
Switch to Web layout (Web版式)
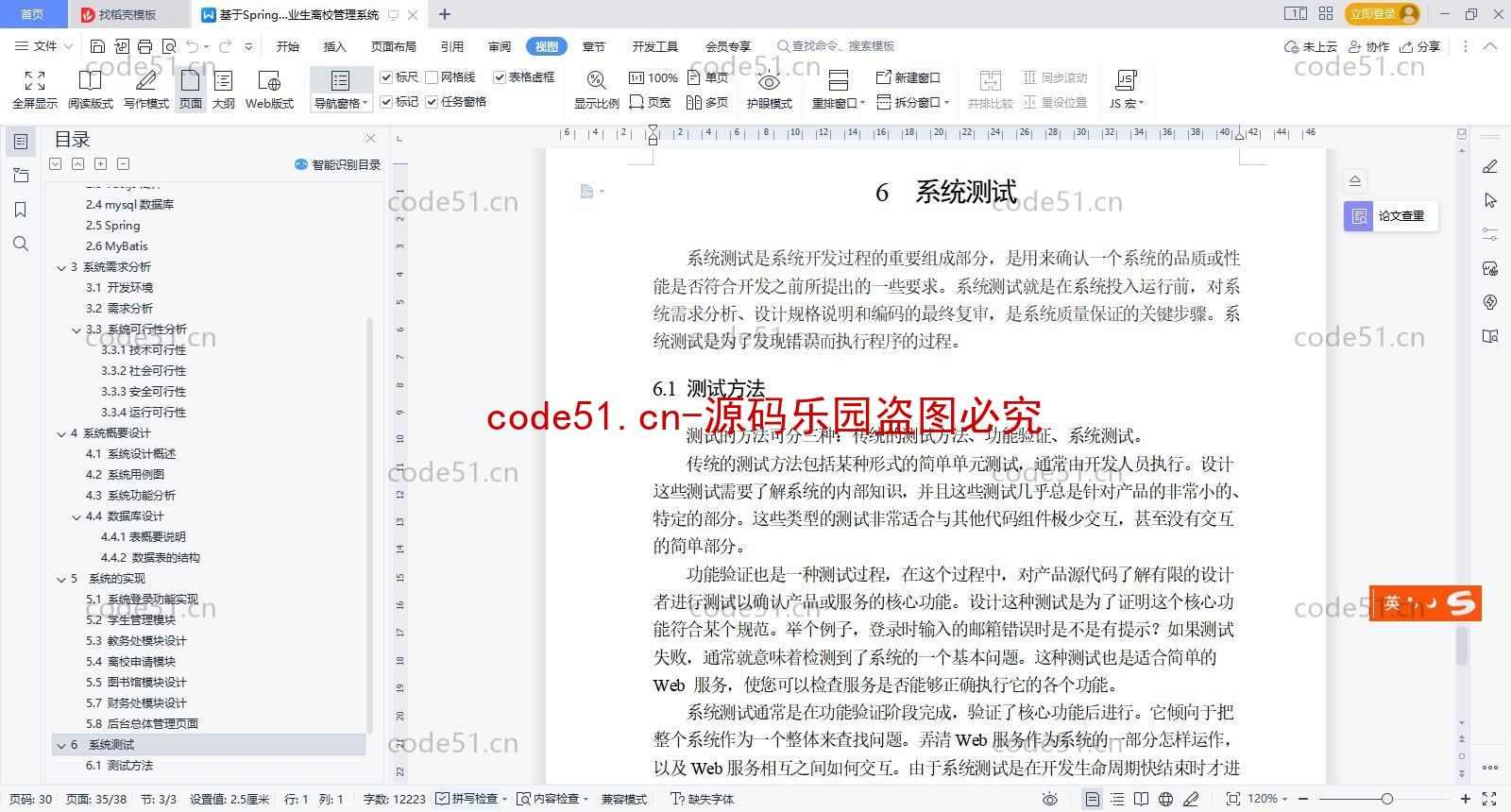coord(270,90)
